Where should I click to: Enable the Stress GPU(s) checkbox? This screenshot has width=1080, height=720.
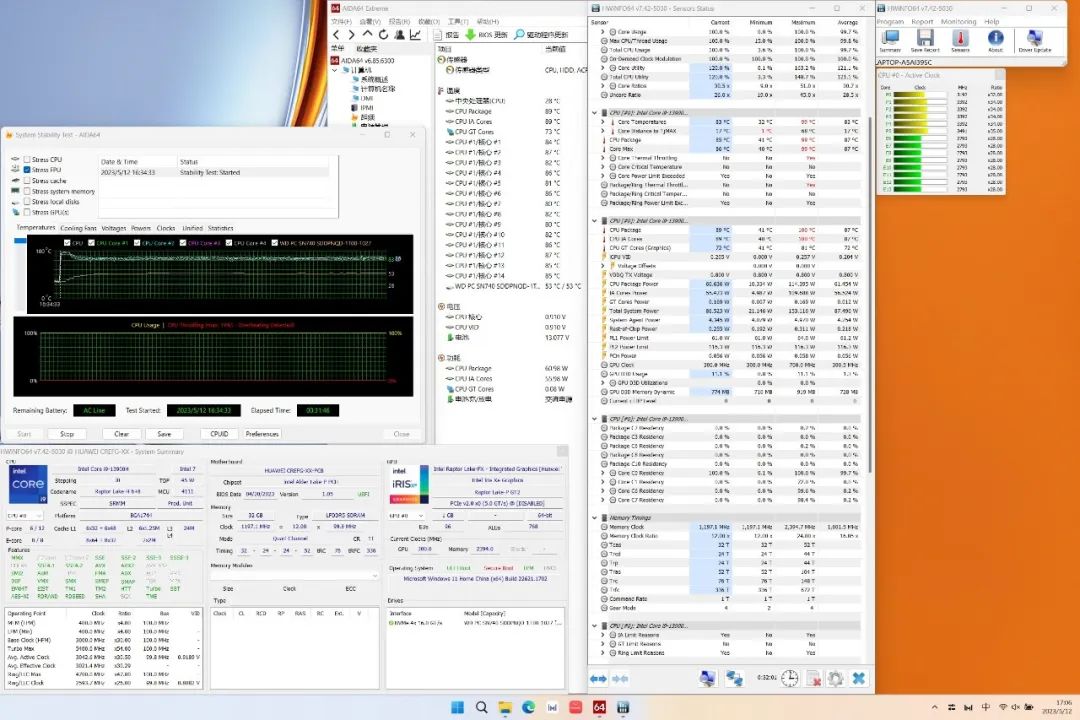pos(27,212)
